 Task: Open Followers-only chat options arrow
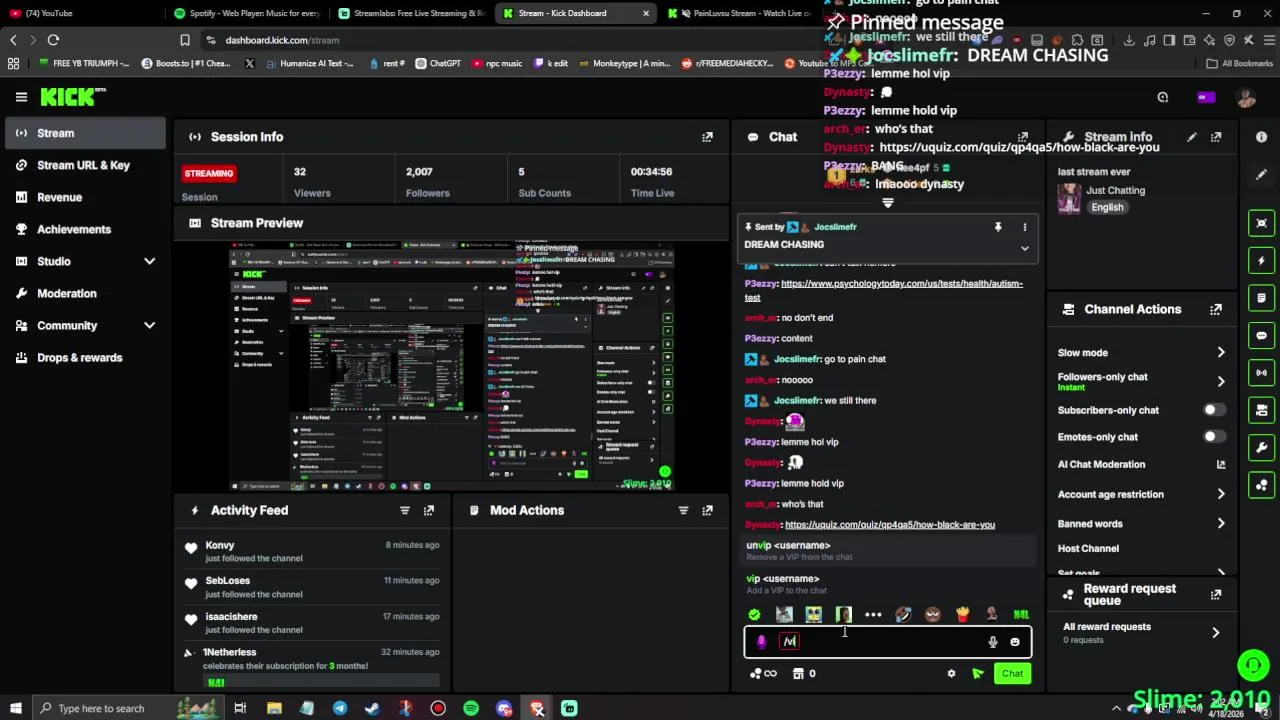pyautogui.click(x=1220, y=381)
